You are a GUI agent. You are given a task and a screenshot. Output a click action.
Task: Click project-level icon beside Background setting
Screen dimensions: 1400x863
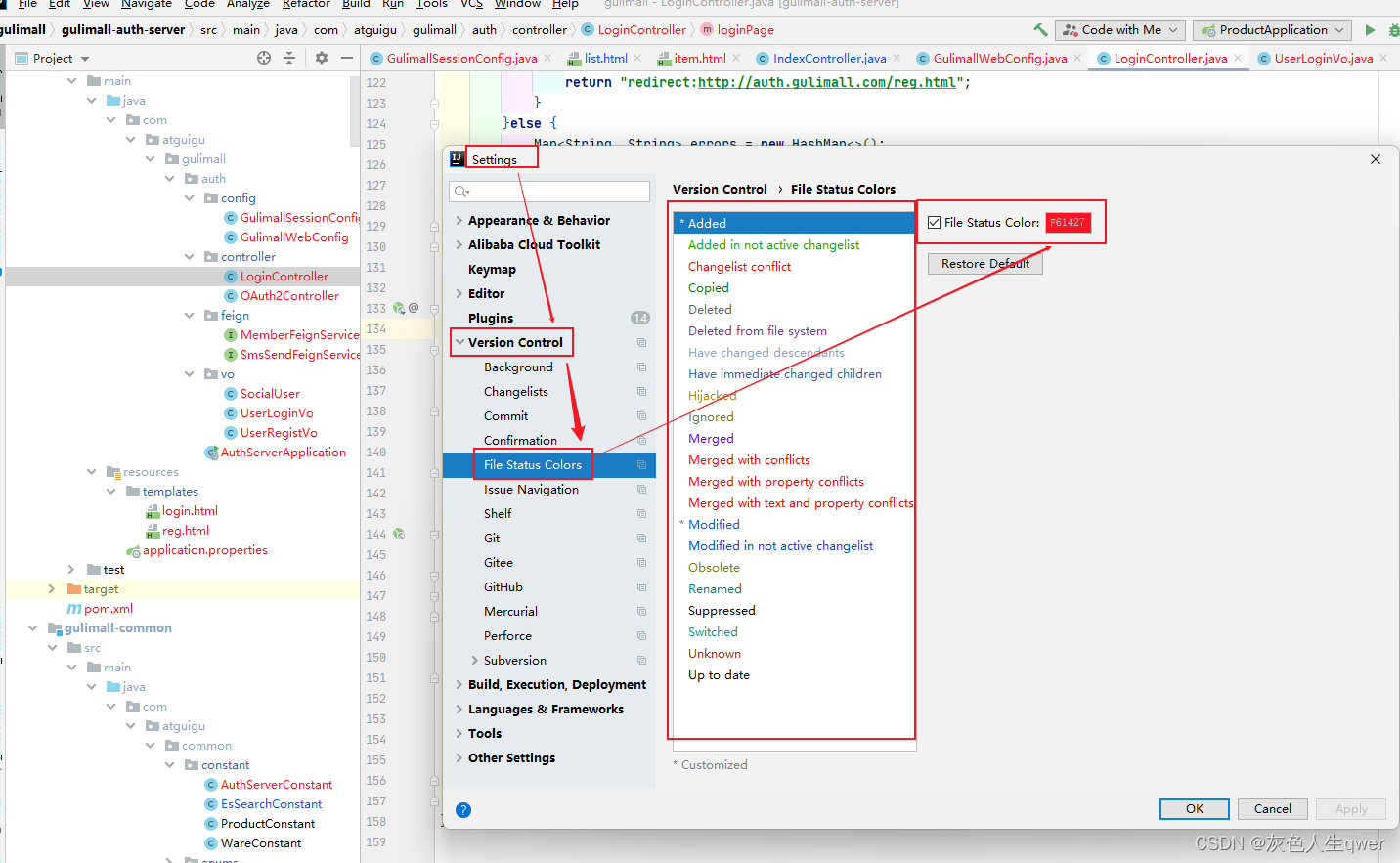[641, 367]
